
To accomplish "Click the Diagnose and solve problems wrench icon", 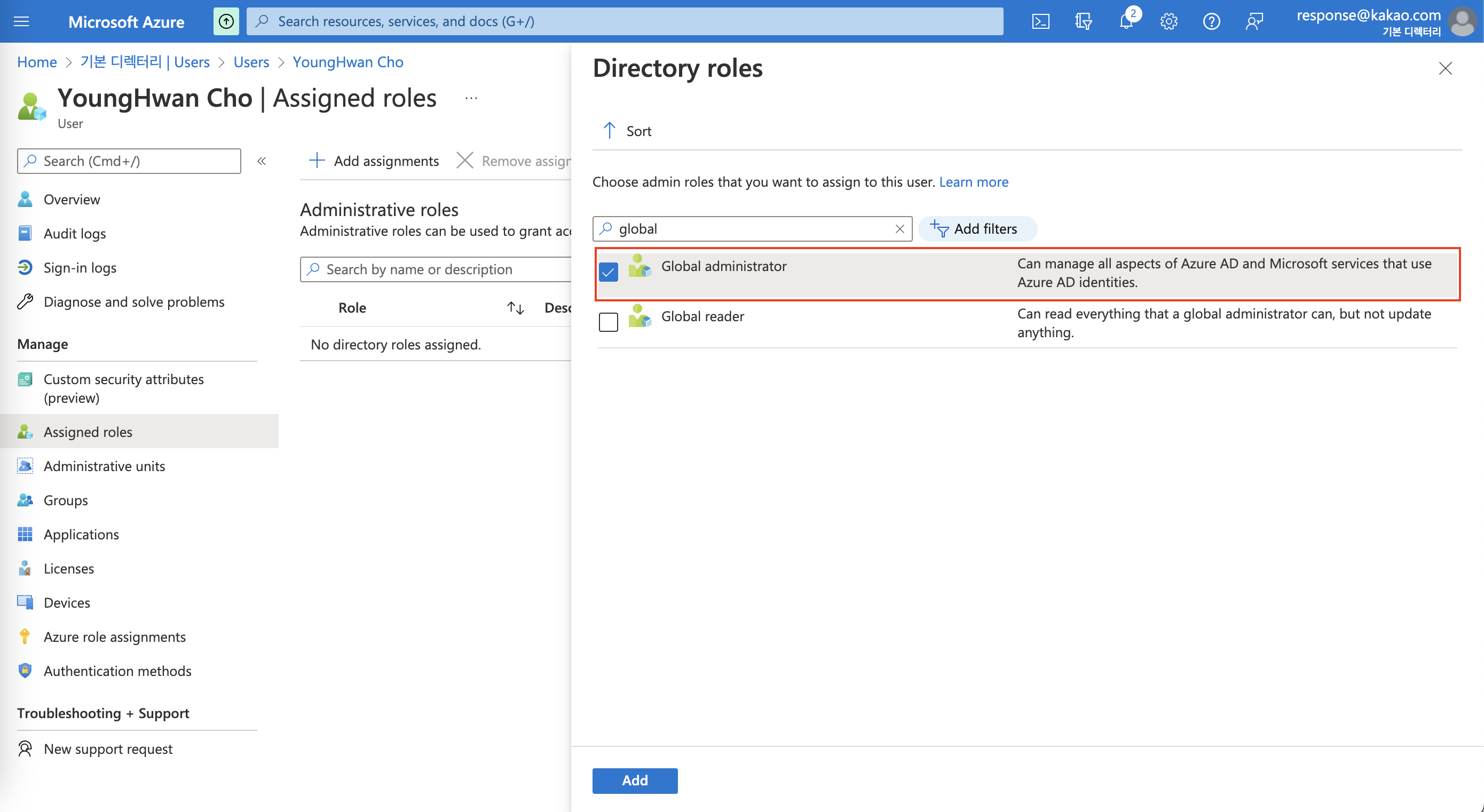I will 25,301.
